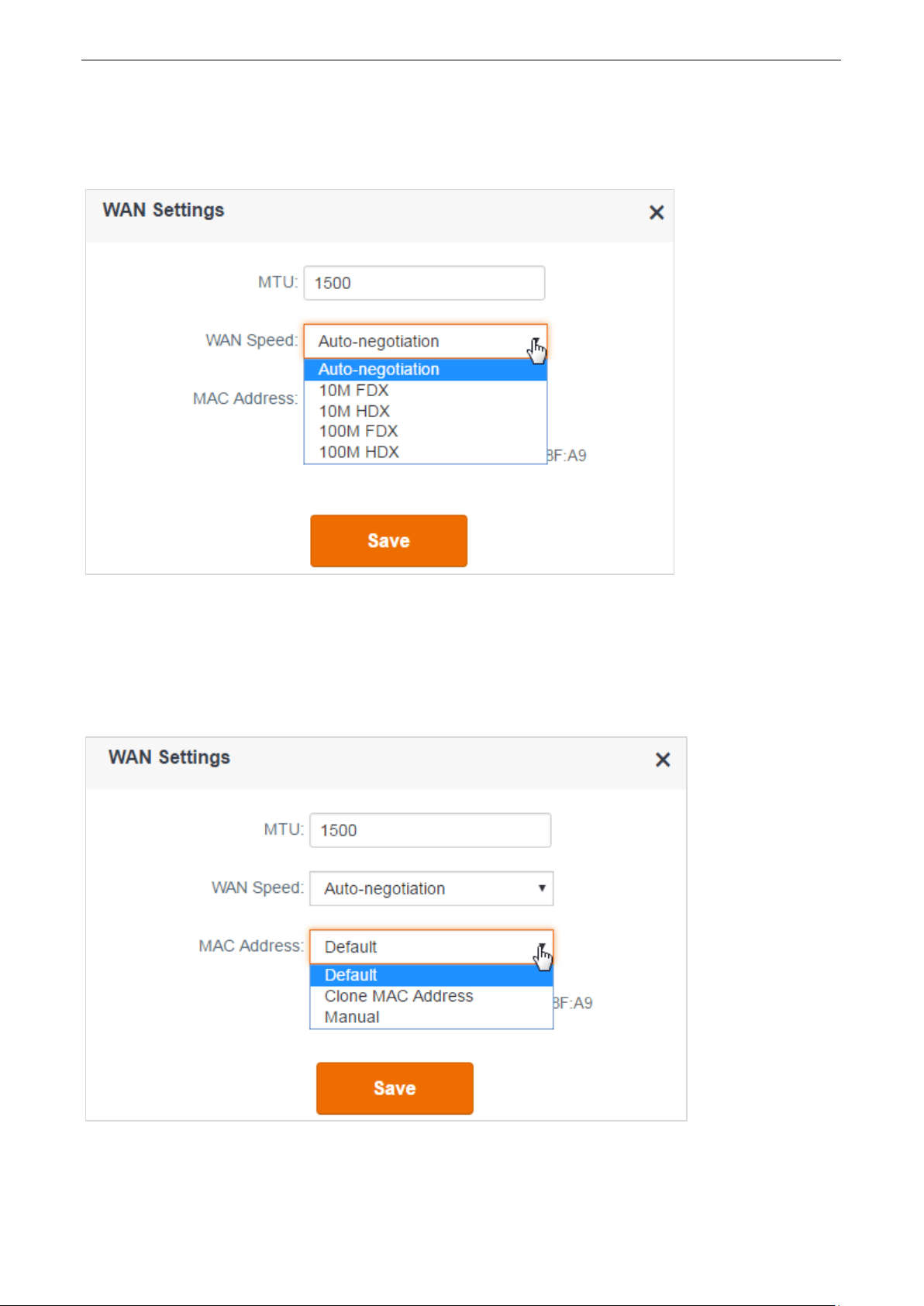Click the MTU field in lower dialog

point(430,830)
